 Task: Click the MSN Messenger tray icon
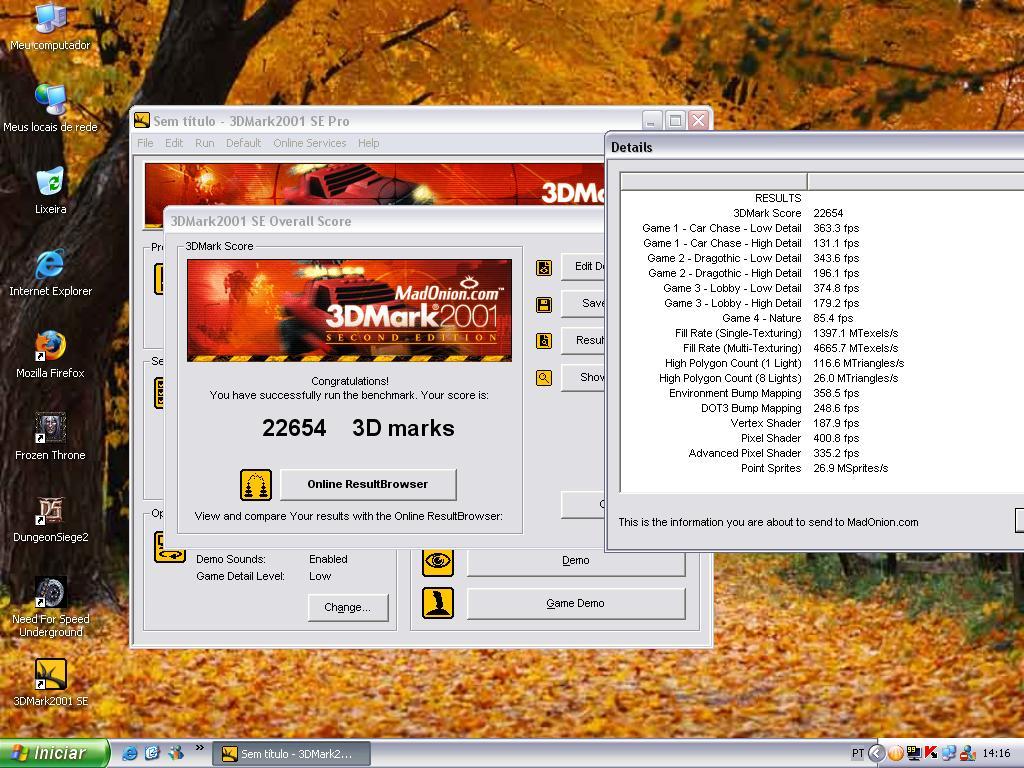pyautogui.click(x=967, y=754)
